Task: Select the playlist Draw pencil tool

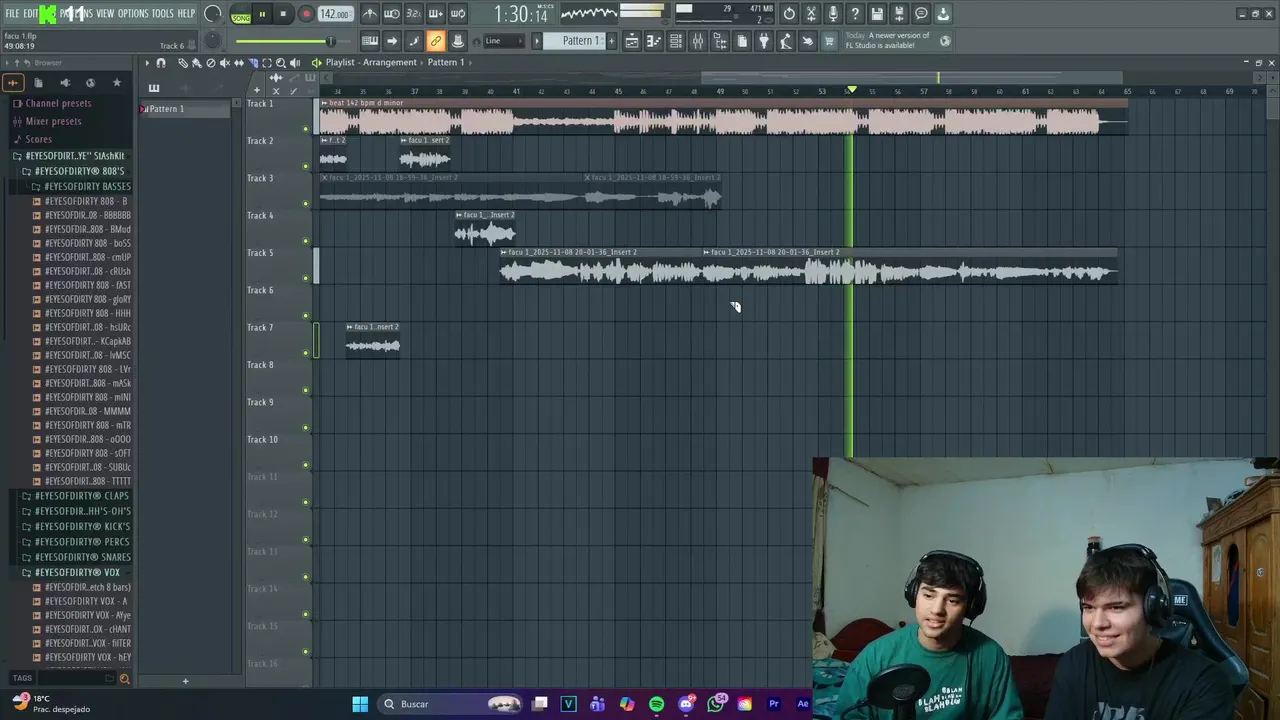Action: pos(183,63)
